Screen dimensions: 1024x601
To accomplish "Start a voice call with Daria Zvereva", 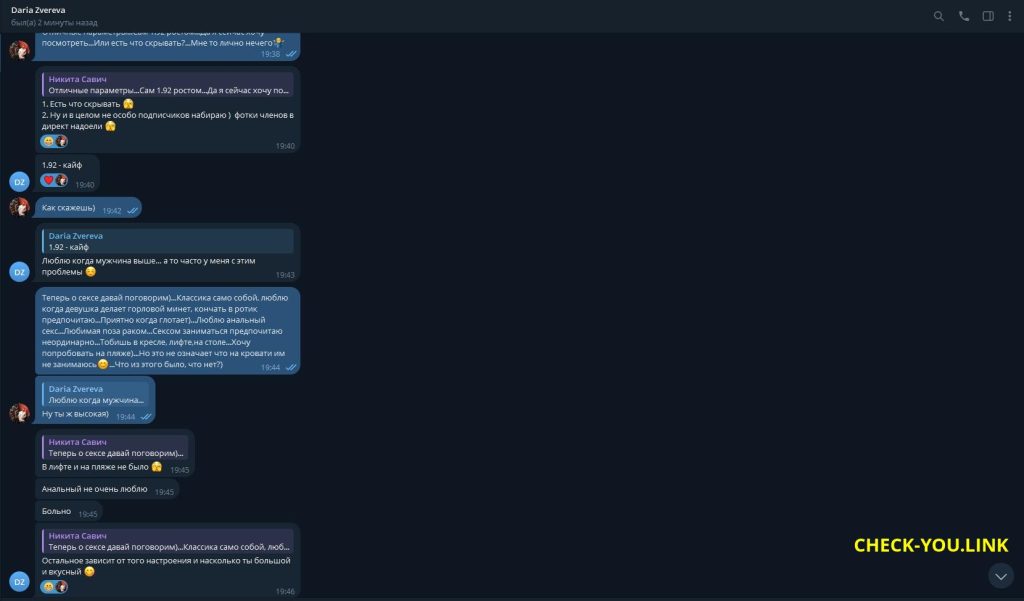I will click(964, 16).
